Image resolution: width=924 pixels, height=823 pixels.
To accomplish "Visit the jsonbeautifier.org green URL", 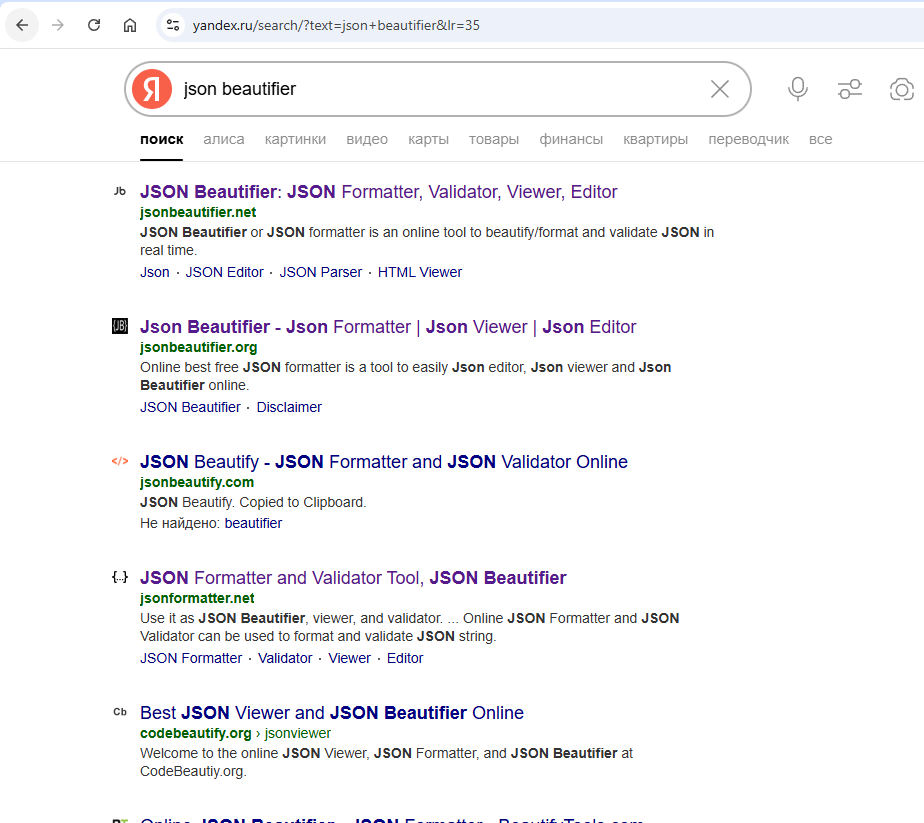I will pyautogui.click(x=199, y=347).
